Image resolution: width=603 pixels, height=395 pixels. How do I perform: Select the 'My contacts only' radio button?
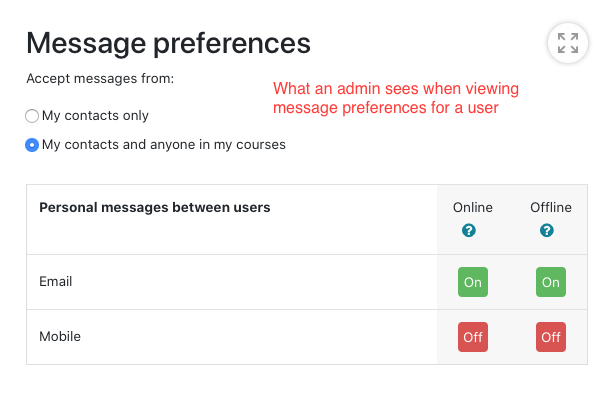(32, 116)
